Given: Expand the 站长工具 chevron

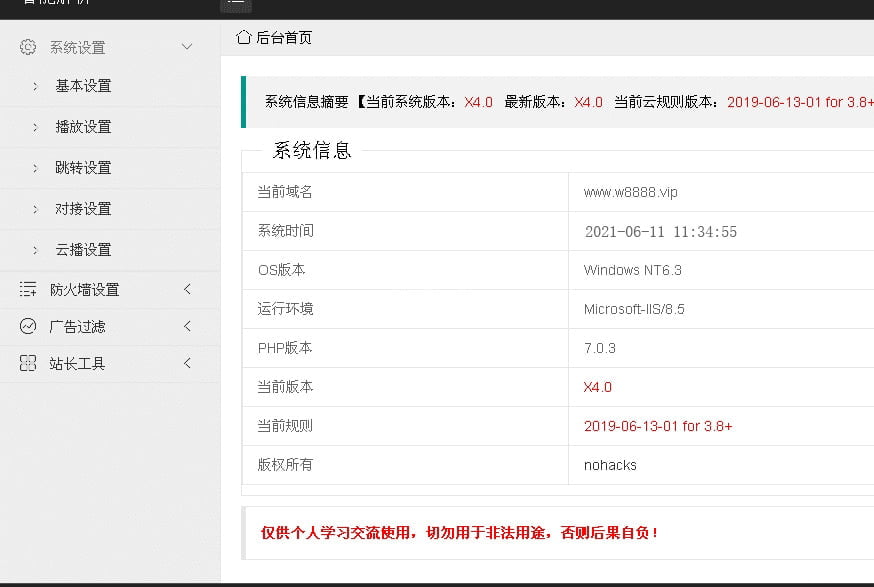Looking at the screenshot, I should tap(187, 364).
